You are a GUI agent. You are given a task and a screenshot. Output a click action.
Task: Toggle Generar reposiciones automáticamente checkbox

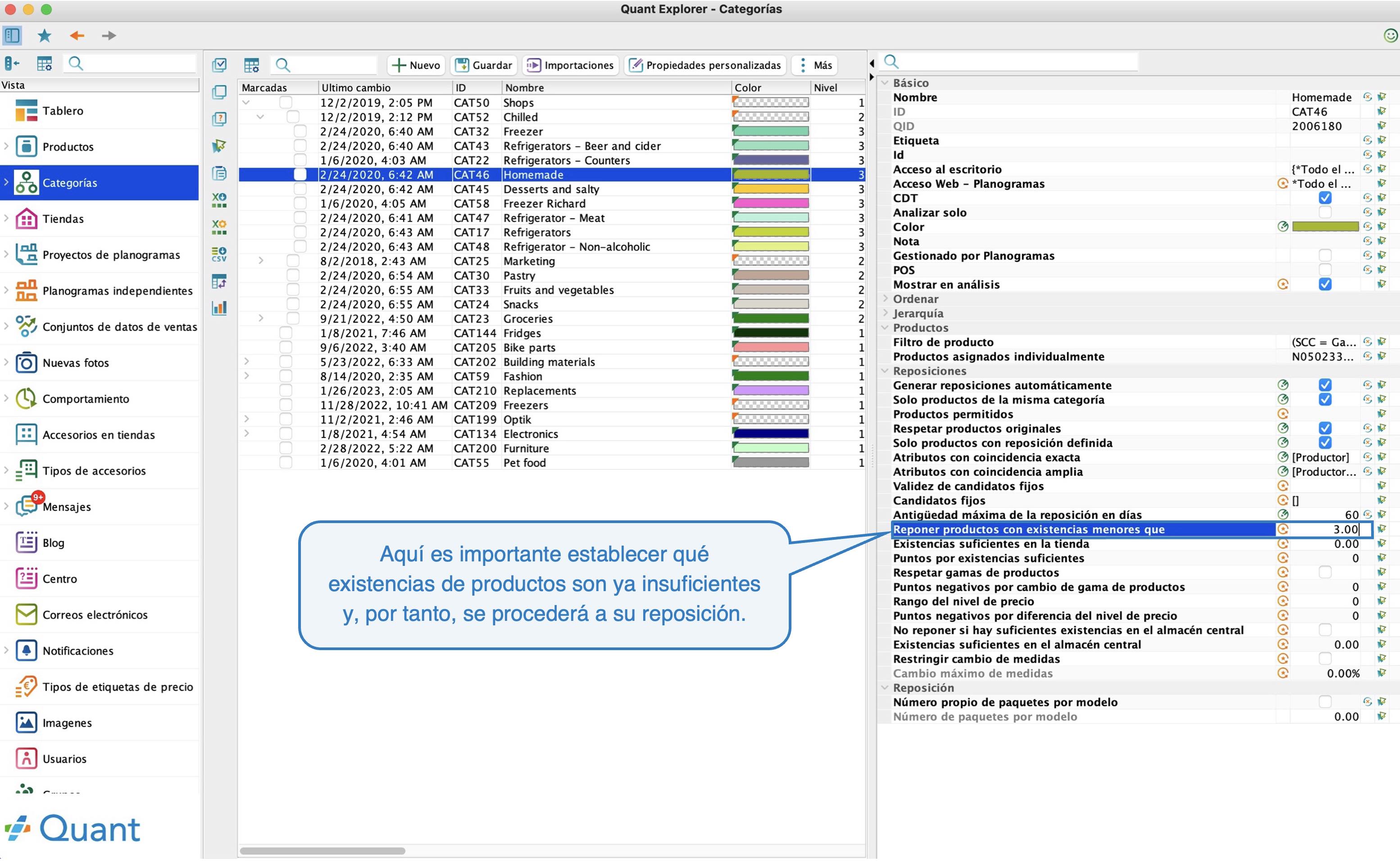pyautogui.click(x=1325, y=385)
